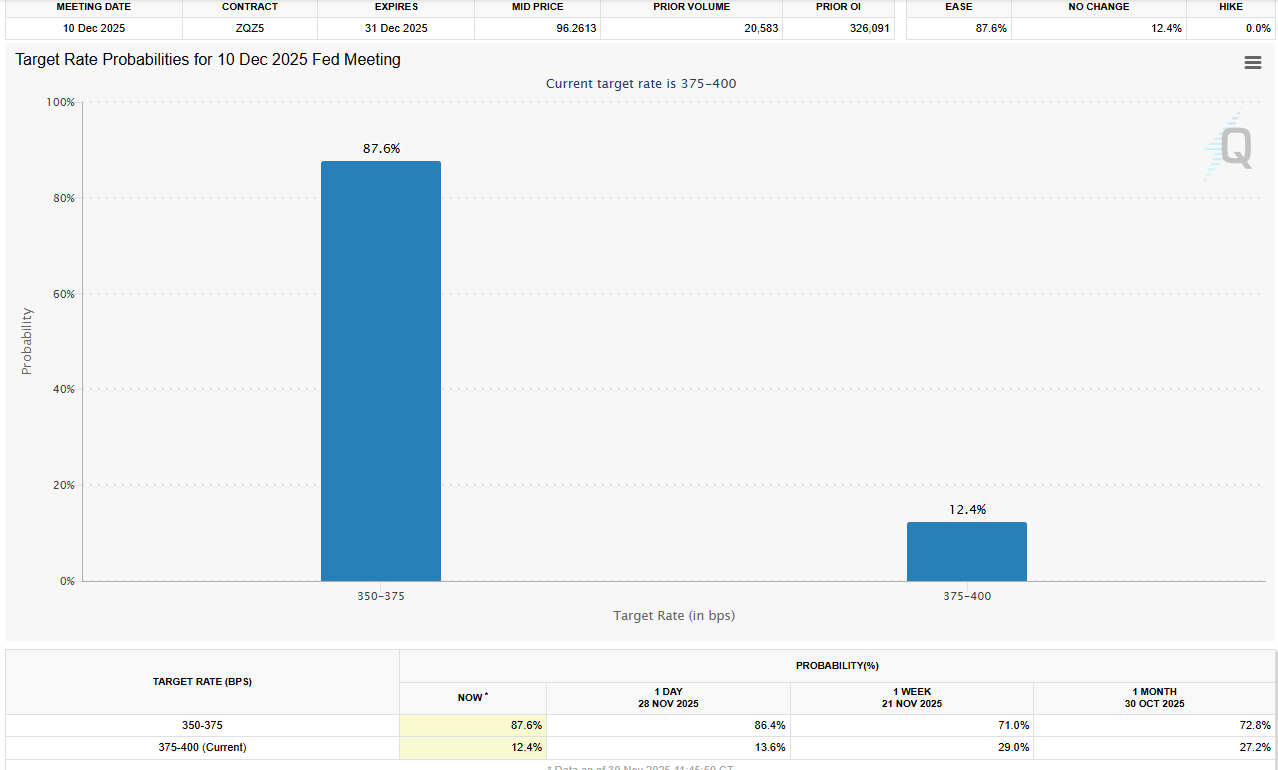1278x770 pixels.
Task: Open the chart's hamburger export menu
Action: tap(1252, 62)
